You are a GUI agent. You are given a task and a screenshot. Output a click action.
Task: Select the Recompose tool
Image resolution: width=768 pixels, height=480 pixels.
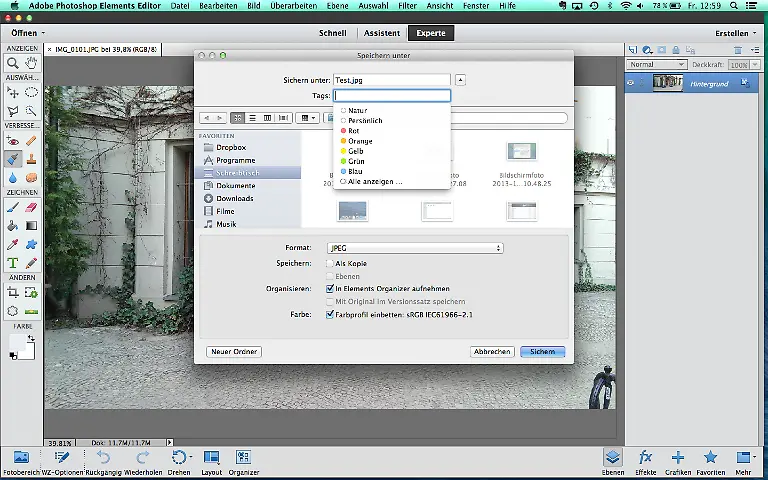[31, 293]
